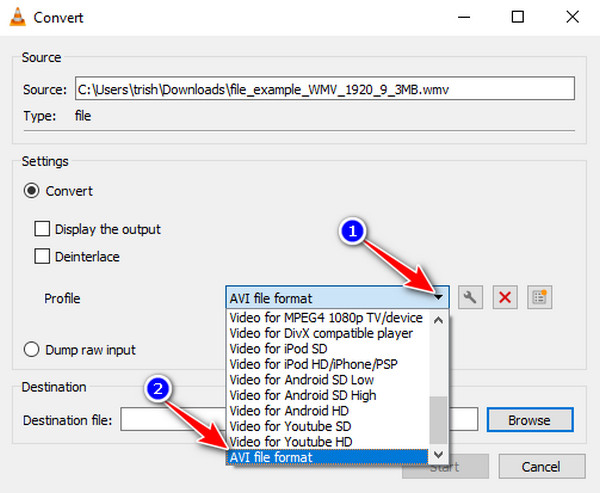Delete selected profile with red X icon
The height and width of the screenshot is (493, 600).
(505, 297)
